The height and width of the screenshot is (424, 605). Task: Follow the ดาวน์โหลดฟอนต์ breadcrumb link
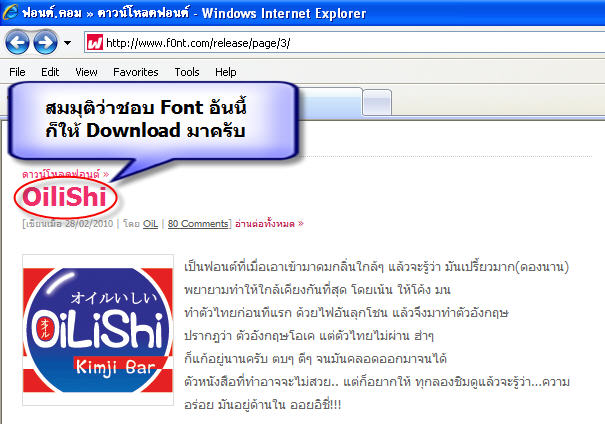[x=62, y=174]
